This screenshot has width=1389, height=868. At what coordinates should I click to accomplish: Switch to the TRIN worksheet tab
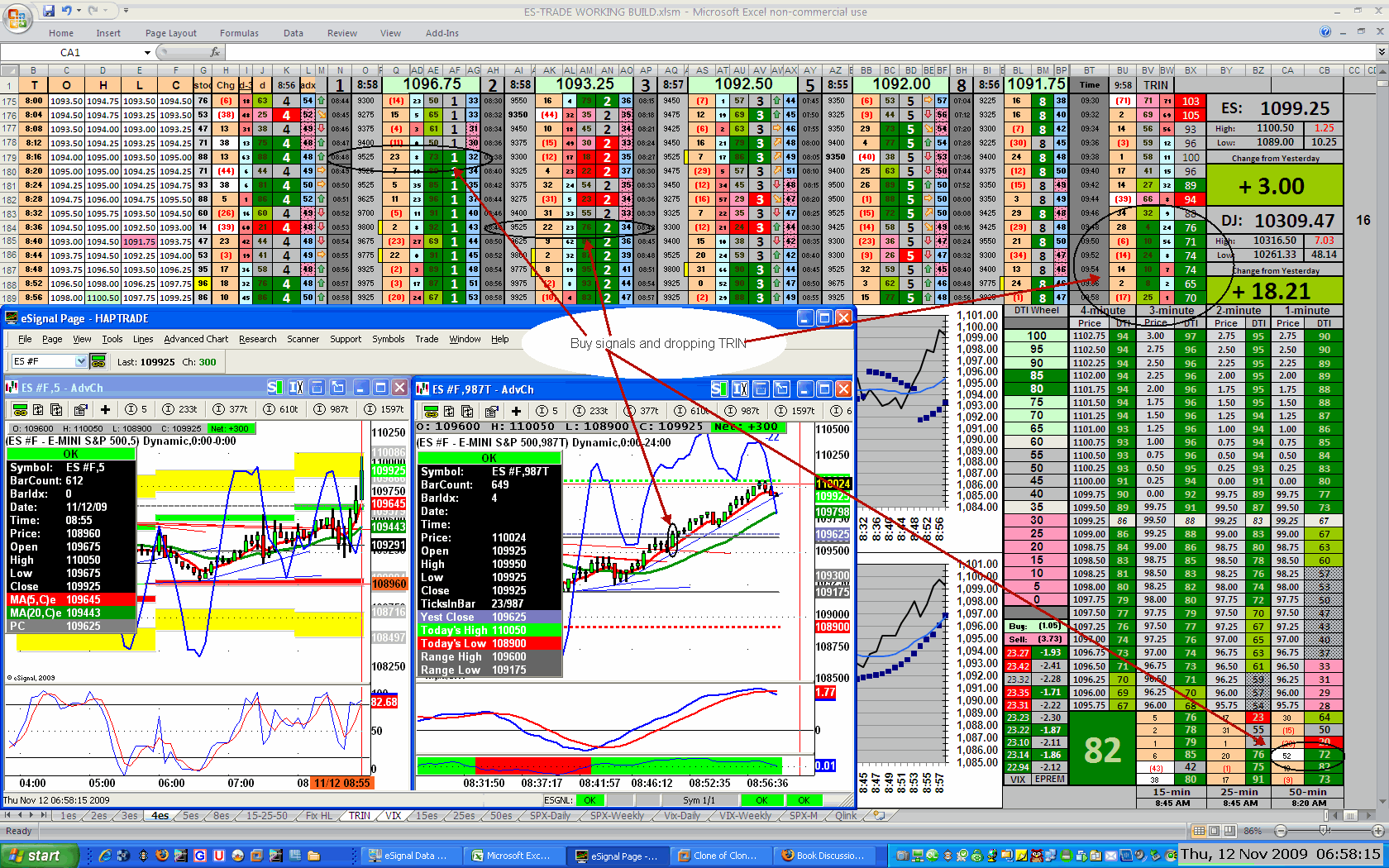[x=360, y=816]
